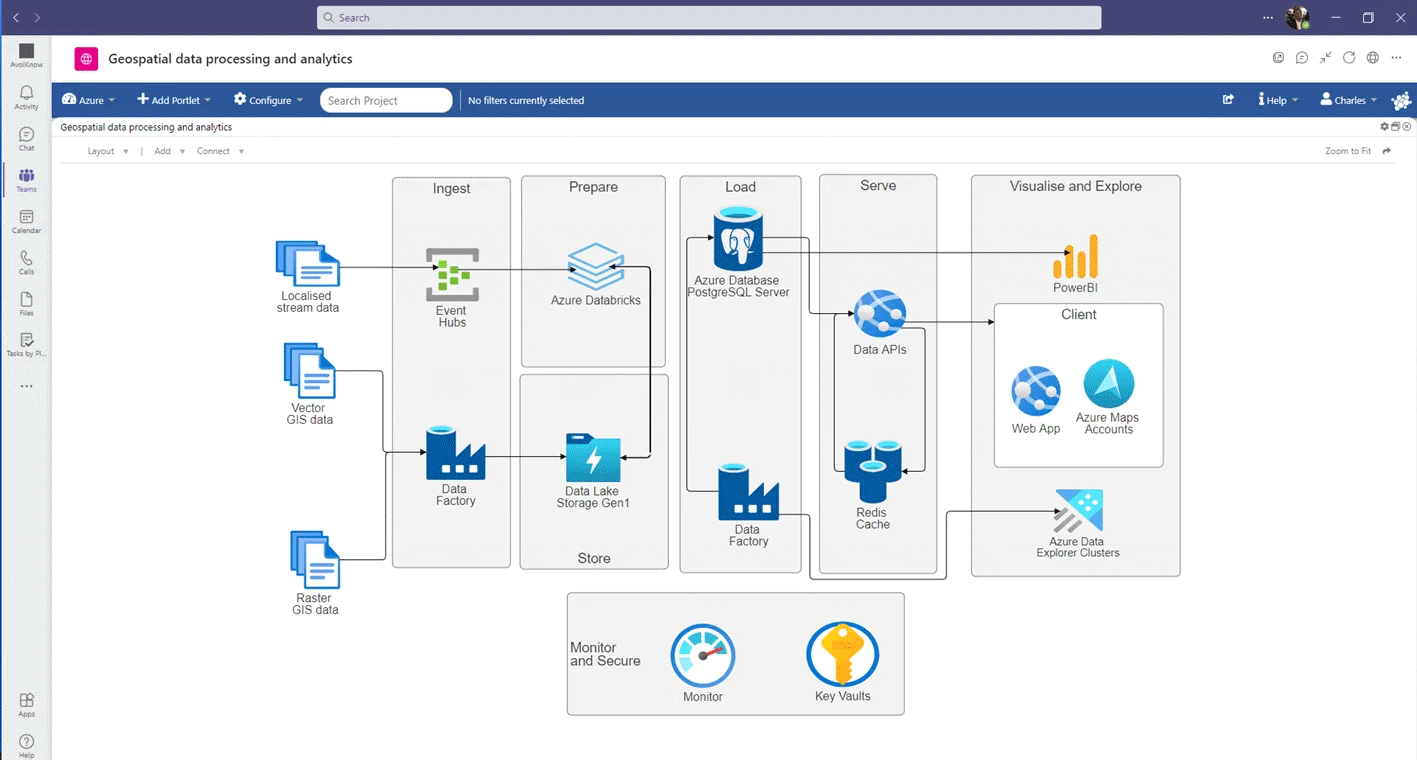This screenshot has height=760, width=1417.
Task: Open Calendar in the Teams sidebar
Action: [x=26, y=221]
